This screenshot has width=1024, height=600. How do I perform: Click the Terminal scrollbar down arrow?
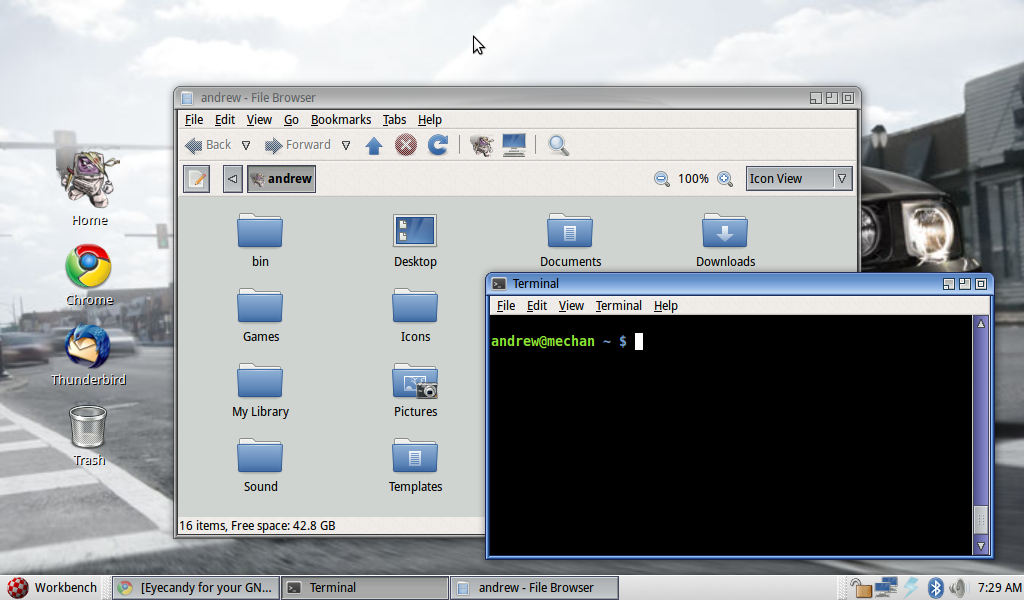tap(981, 546)
